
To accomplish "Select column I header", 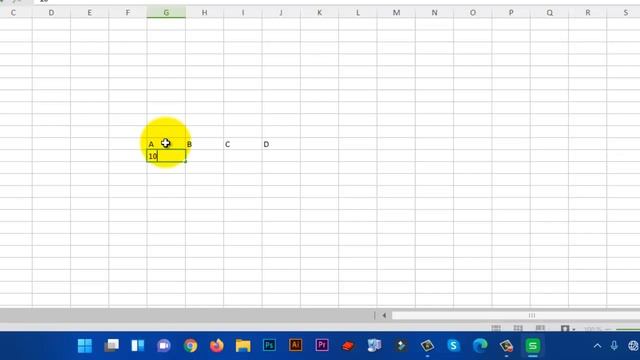I will pyautogui.click(x=243, y=13).
